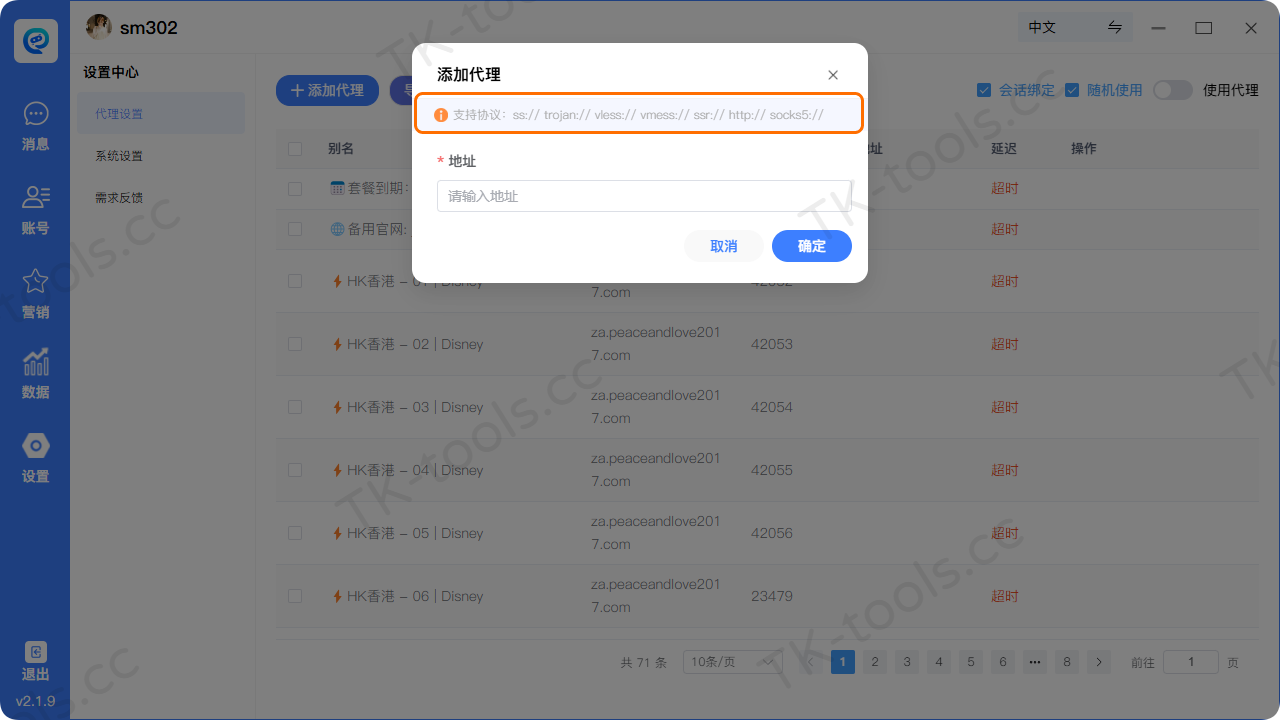Click port value 23479
Screen dimensions: 1280x720
(772, 596)
